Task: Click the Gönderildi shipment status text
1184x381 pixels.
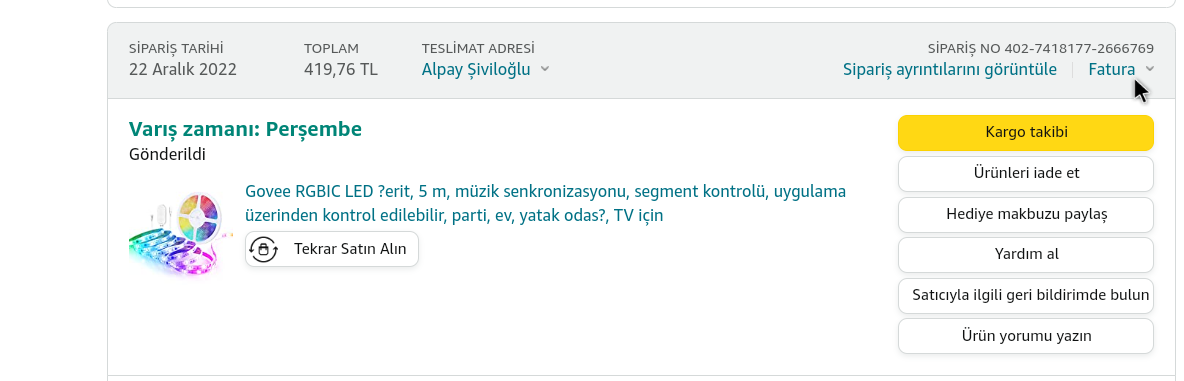Action: 167,155
